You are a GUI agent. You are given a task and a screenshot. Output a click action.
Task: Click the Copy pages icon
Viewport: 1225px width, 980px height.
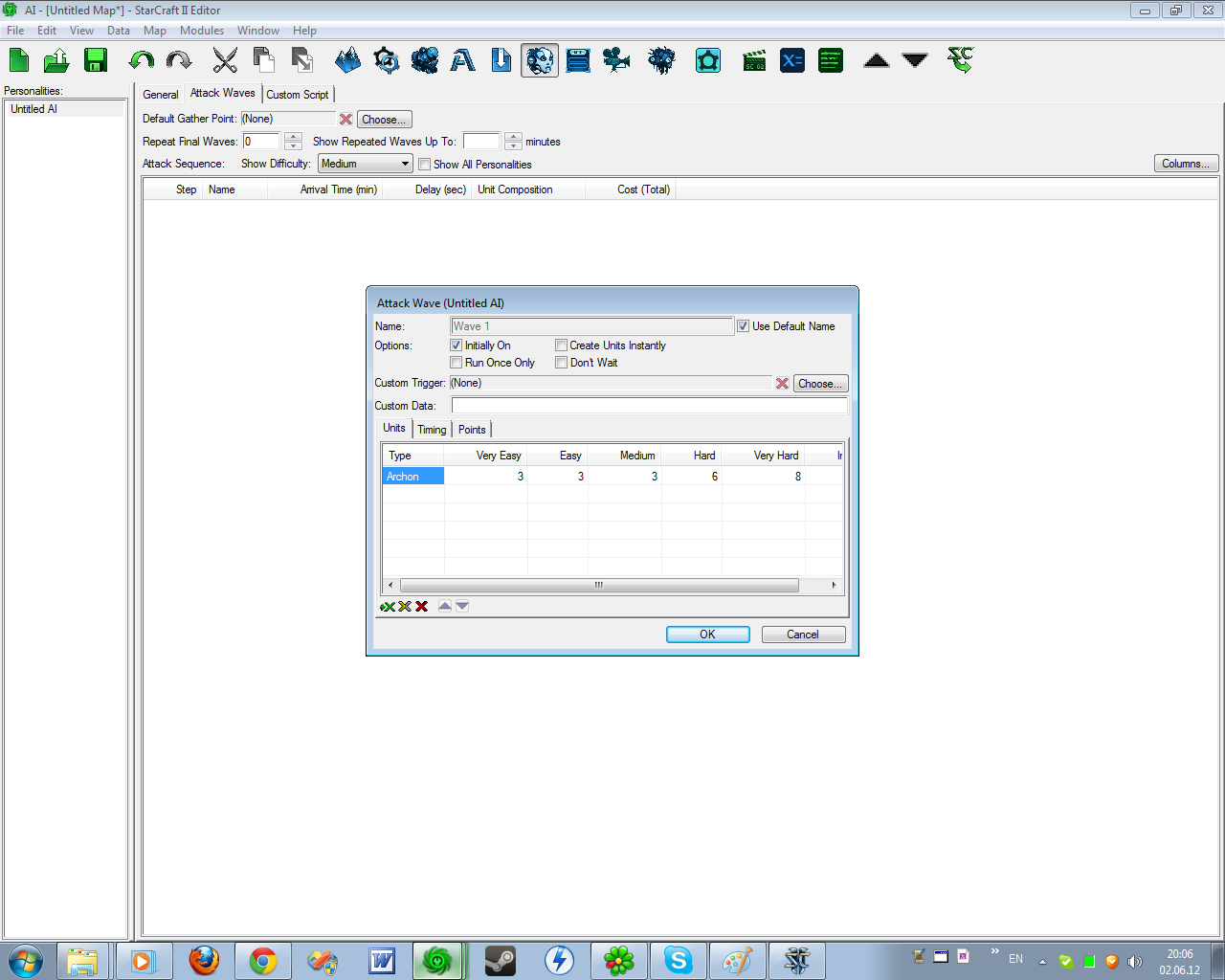(263, 60)
